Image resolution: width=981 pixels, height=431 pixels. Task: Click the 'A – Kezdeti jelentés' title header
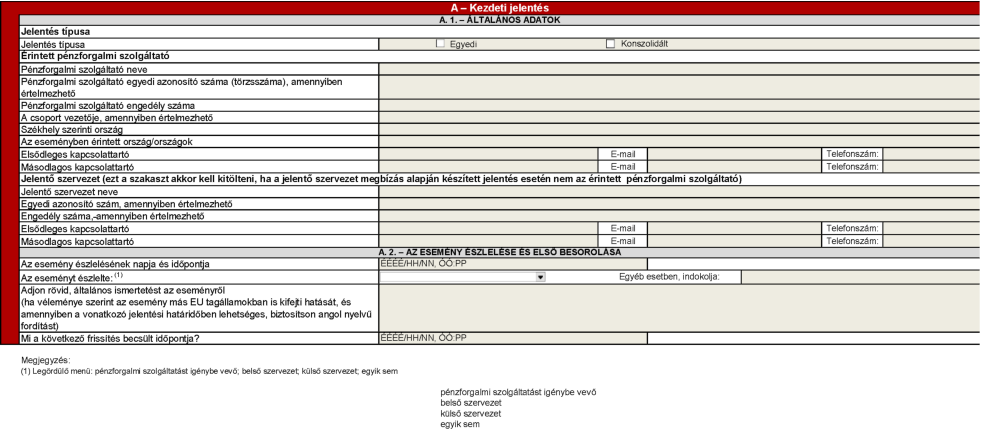point(499,8)
